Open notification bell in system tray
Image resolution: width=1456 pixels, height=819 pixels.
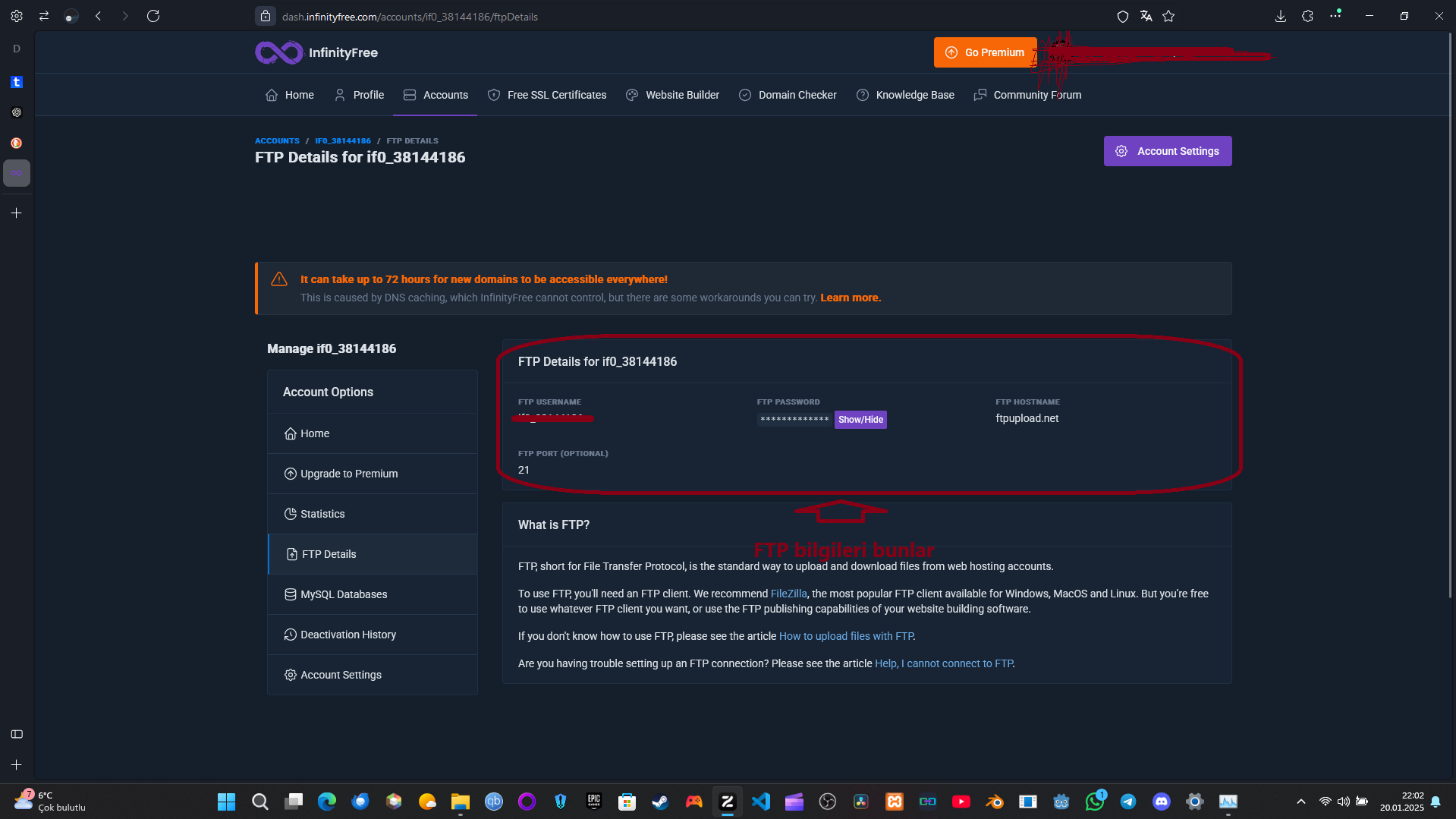pyautogui.click(x=1436, y=802)
